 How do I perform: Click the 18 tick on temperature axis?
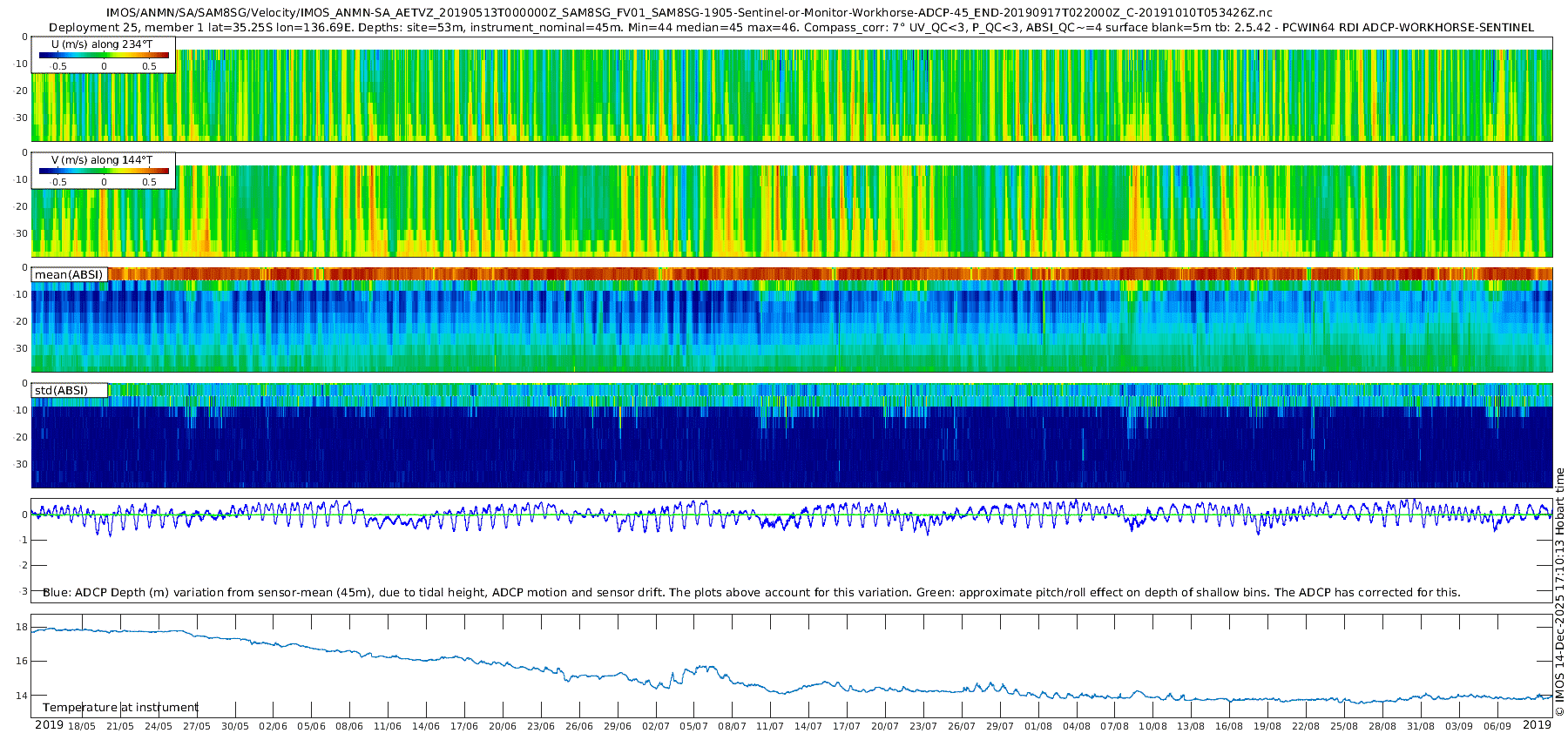pos(22,628)
